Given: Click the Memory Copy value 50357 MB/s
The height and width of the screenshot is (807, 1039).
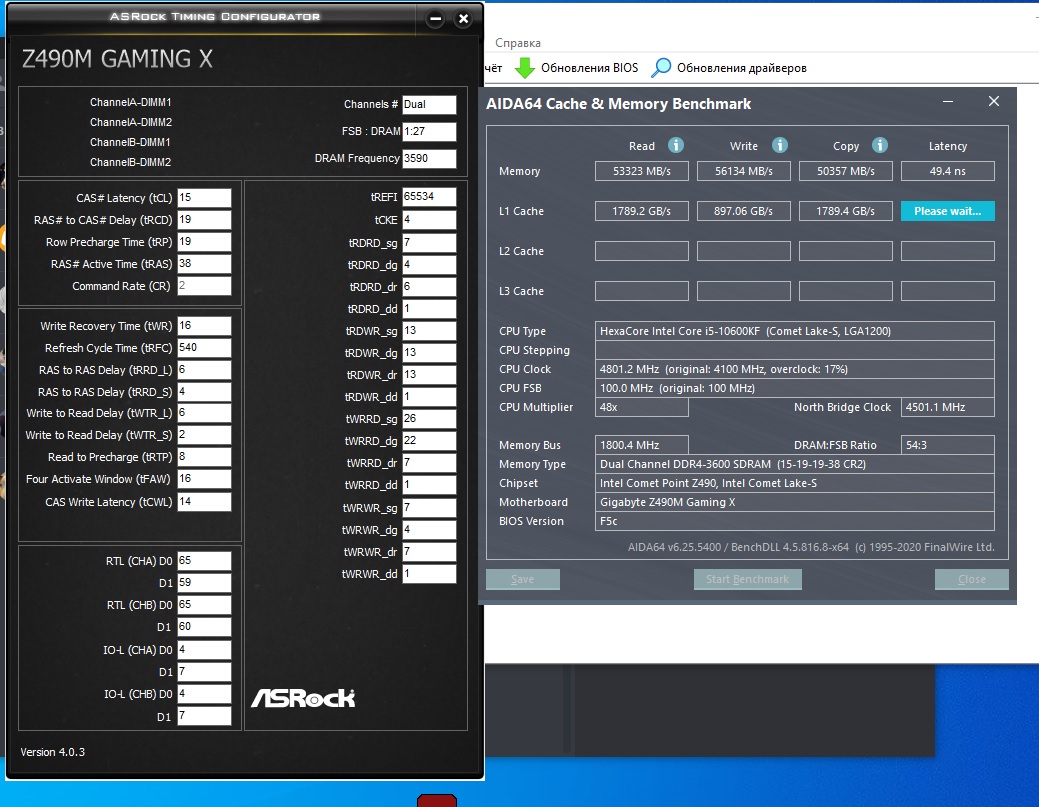Looking at the screenshot, I should pyautogui.click(x=846, y=171).
